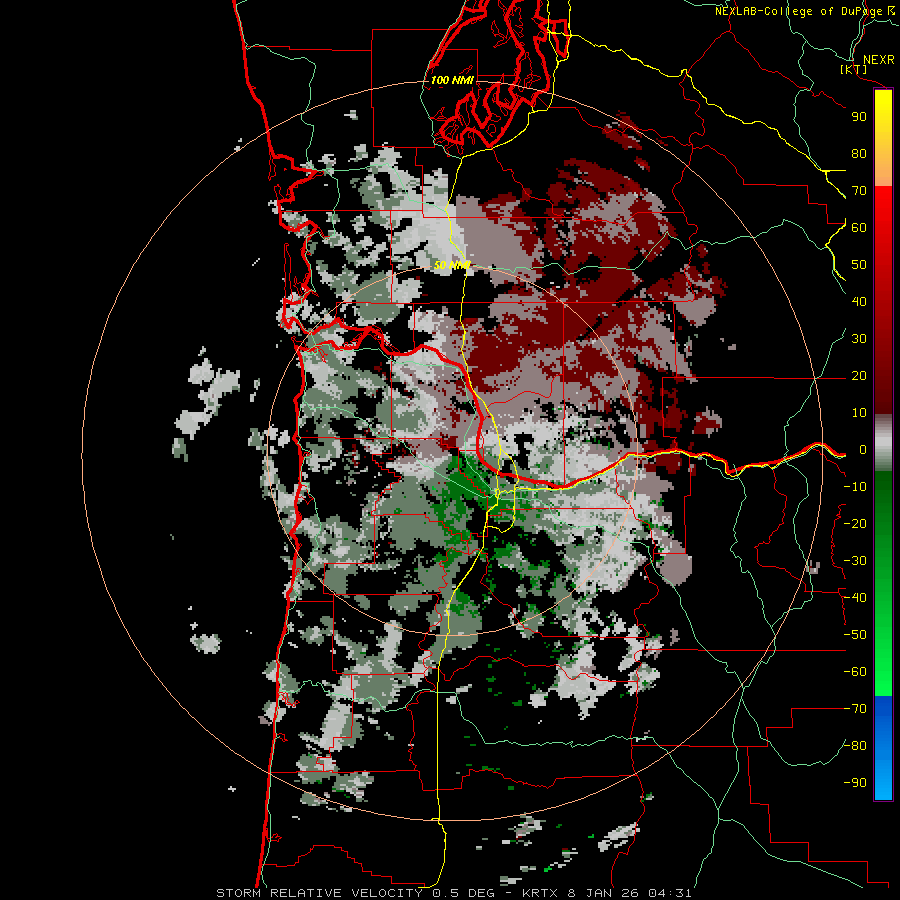This screenshot has width=900, height=900.
Task: Click the 100 NMI range ring label
Action: coord(452,80)
